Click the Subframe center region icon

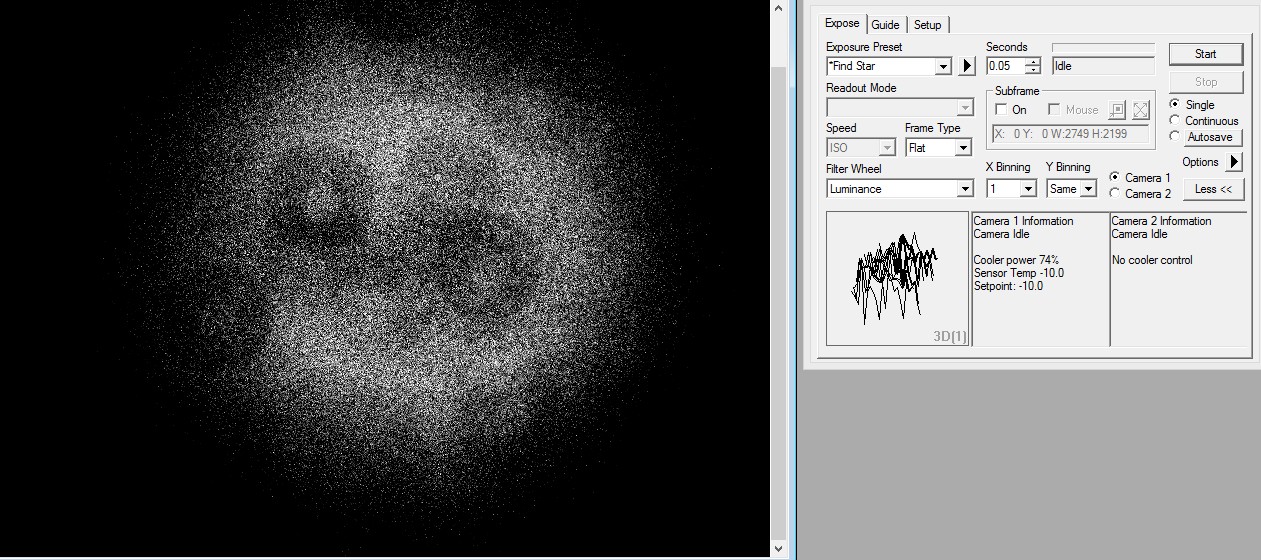1117,110
